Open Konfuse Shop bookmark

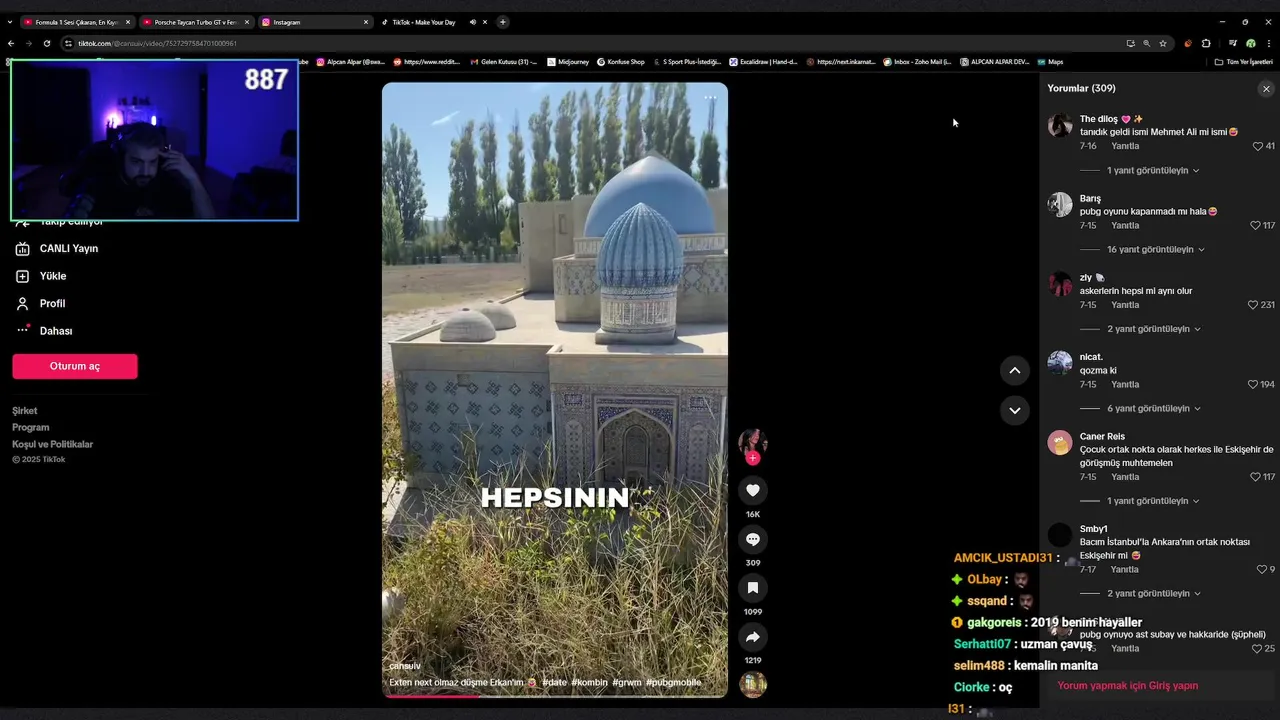tap(621, 62)
